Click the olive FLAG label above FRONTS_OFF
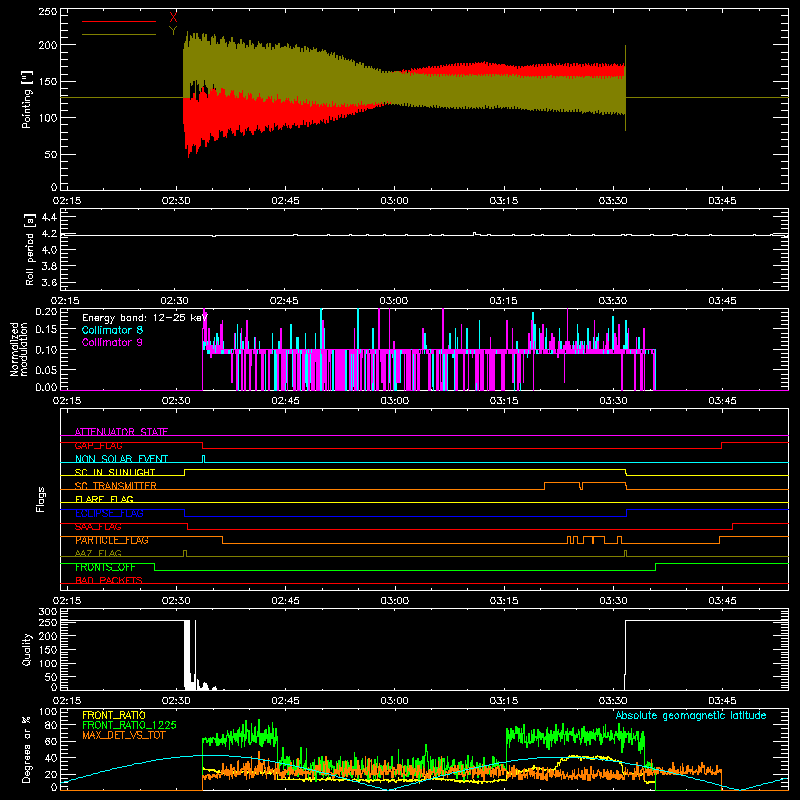Image resolution: width=800 pixels, height=800 pixels. [x=98, y=553]
